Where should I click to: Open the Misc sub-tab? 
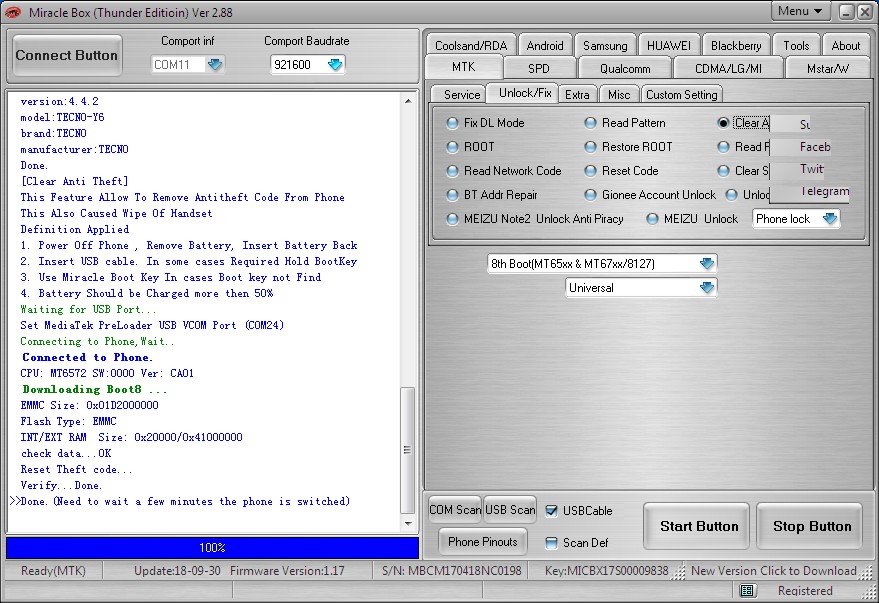pyautogui.click(x=619, y=94)
